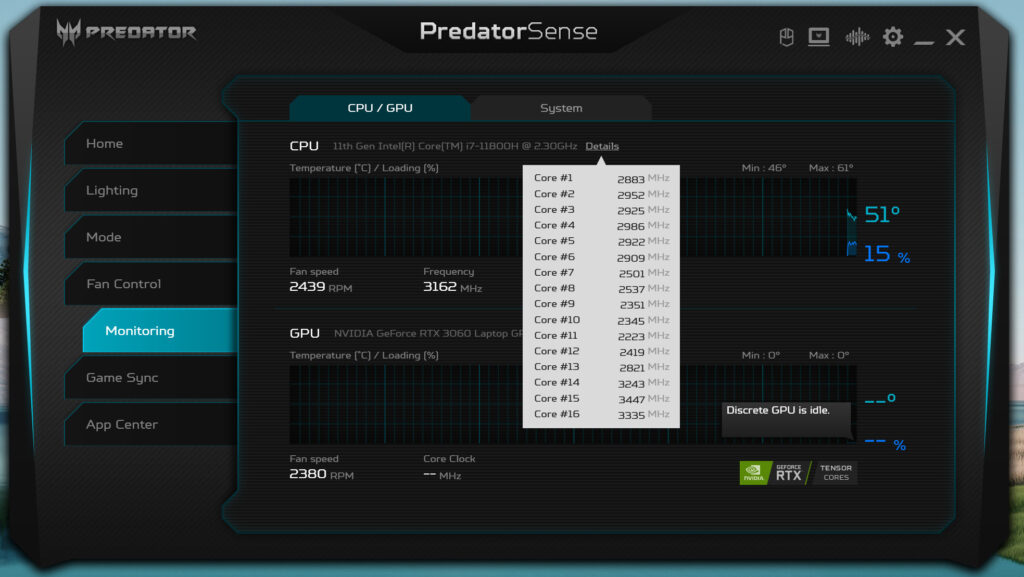Switch to the System tab
The image size is (1024, 577).
pos(561,108)
